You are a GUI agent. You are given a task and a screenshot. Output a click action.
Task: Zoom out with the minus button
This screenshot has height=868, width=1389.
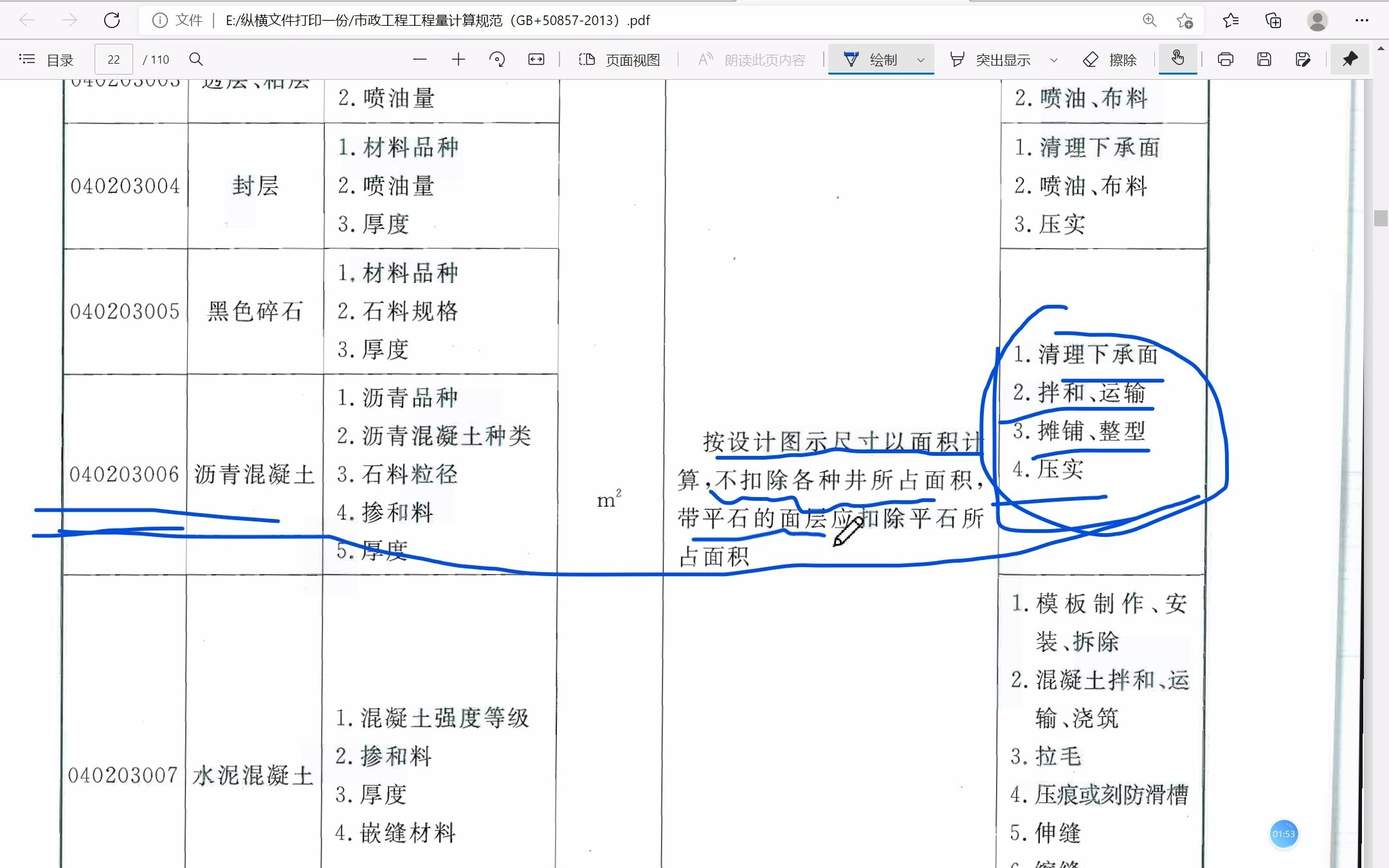[x=420, y=60]
